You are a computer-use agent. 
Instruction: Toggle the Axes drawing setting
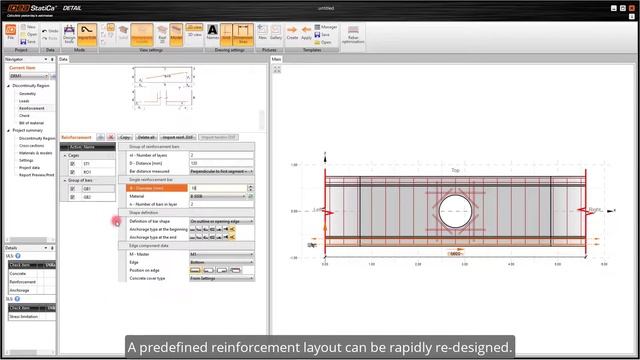(x=226, y=34)
